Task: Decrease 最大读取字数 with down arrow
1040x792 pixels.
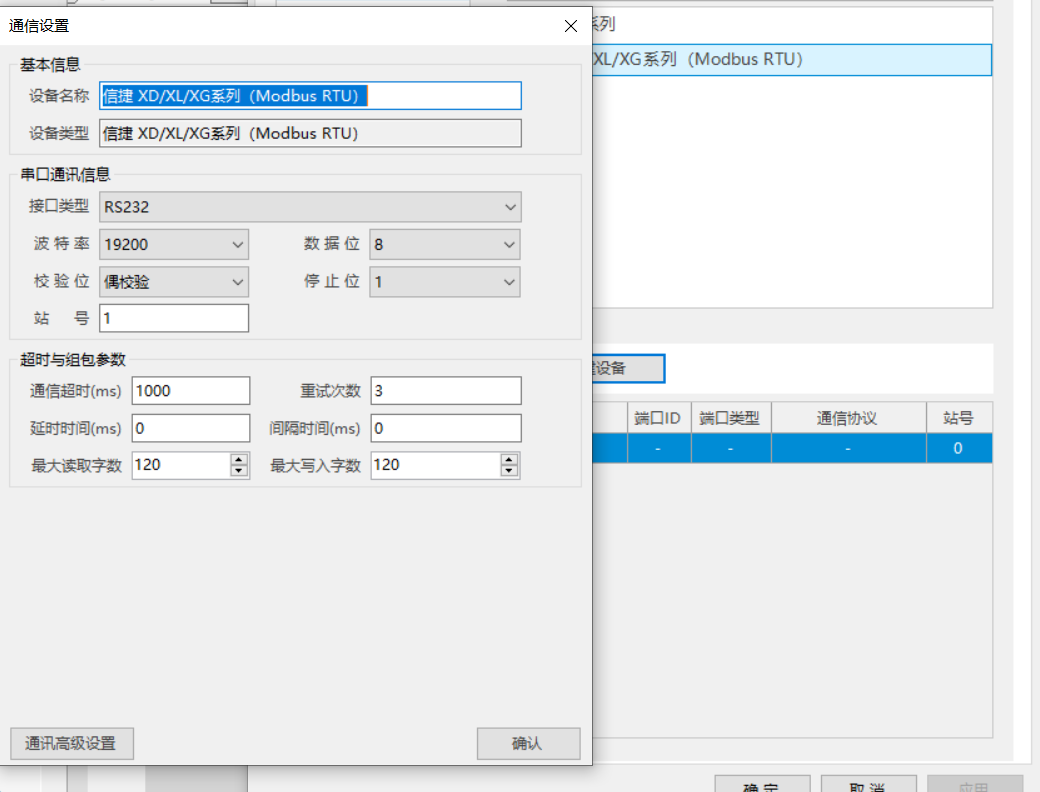Action: 239,471
